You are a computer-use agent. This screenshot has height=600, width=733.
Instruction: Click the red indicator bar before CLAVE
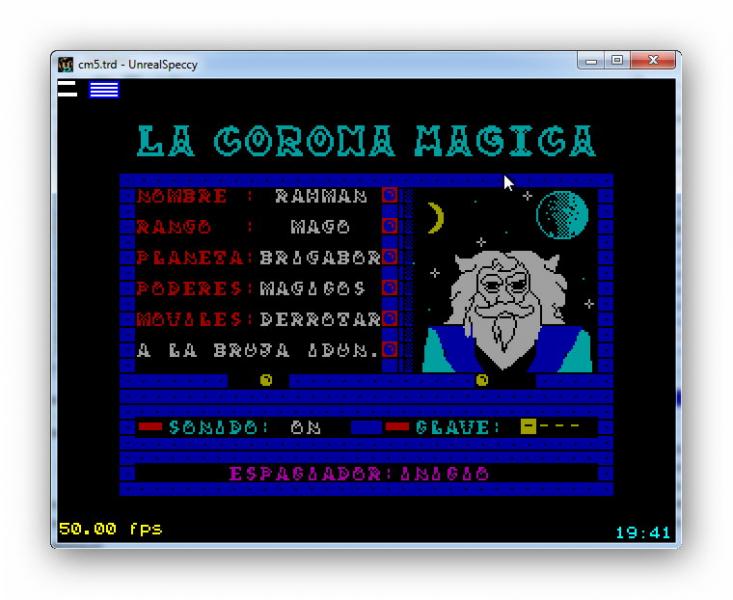click(397, 427)
